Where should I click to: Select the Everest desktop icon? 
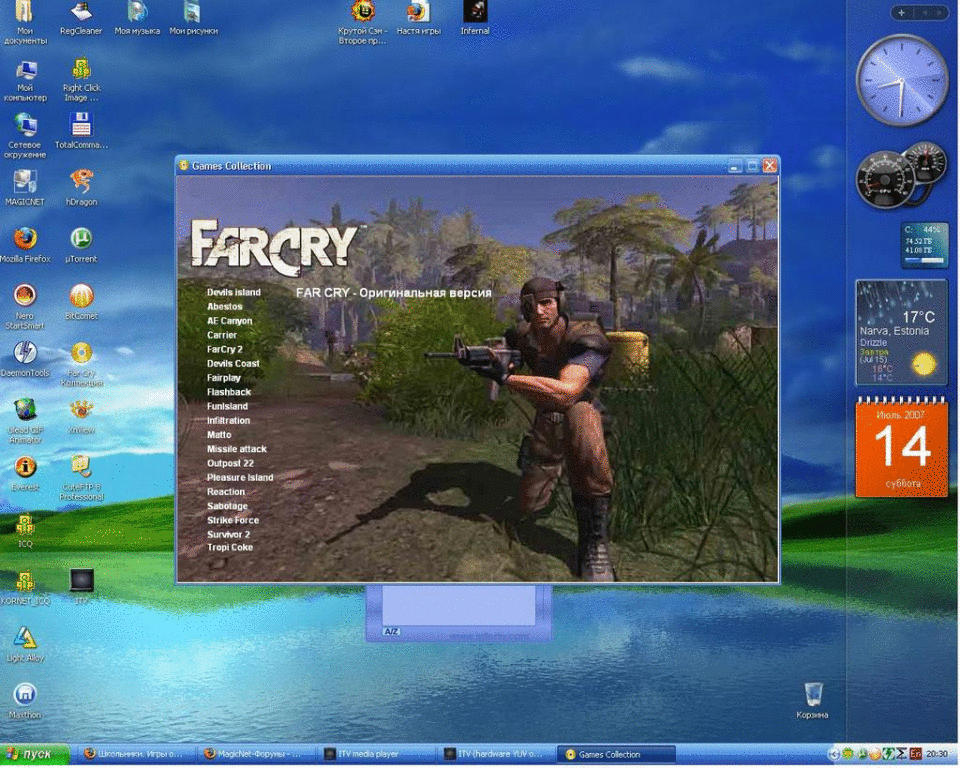click(24, 474)
